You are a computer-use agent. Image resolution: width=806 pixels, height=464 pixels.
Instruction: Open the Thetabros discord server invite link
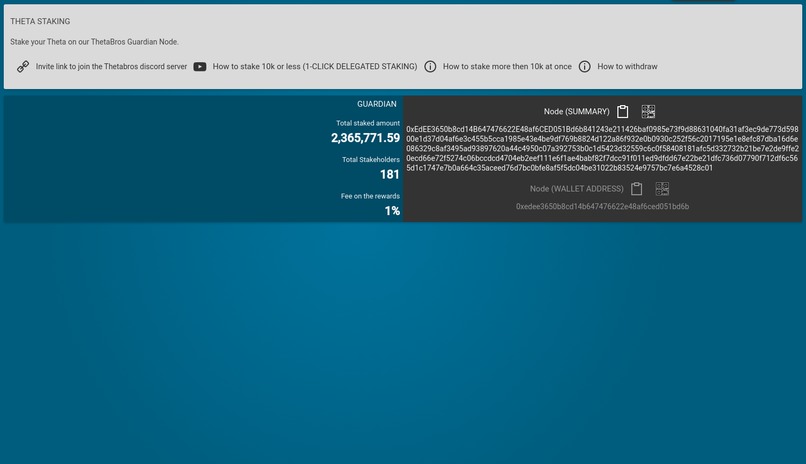click(x=111, y=66)
